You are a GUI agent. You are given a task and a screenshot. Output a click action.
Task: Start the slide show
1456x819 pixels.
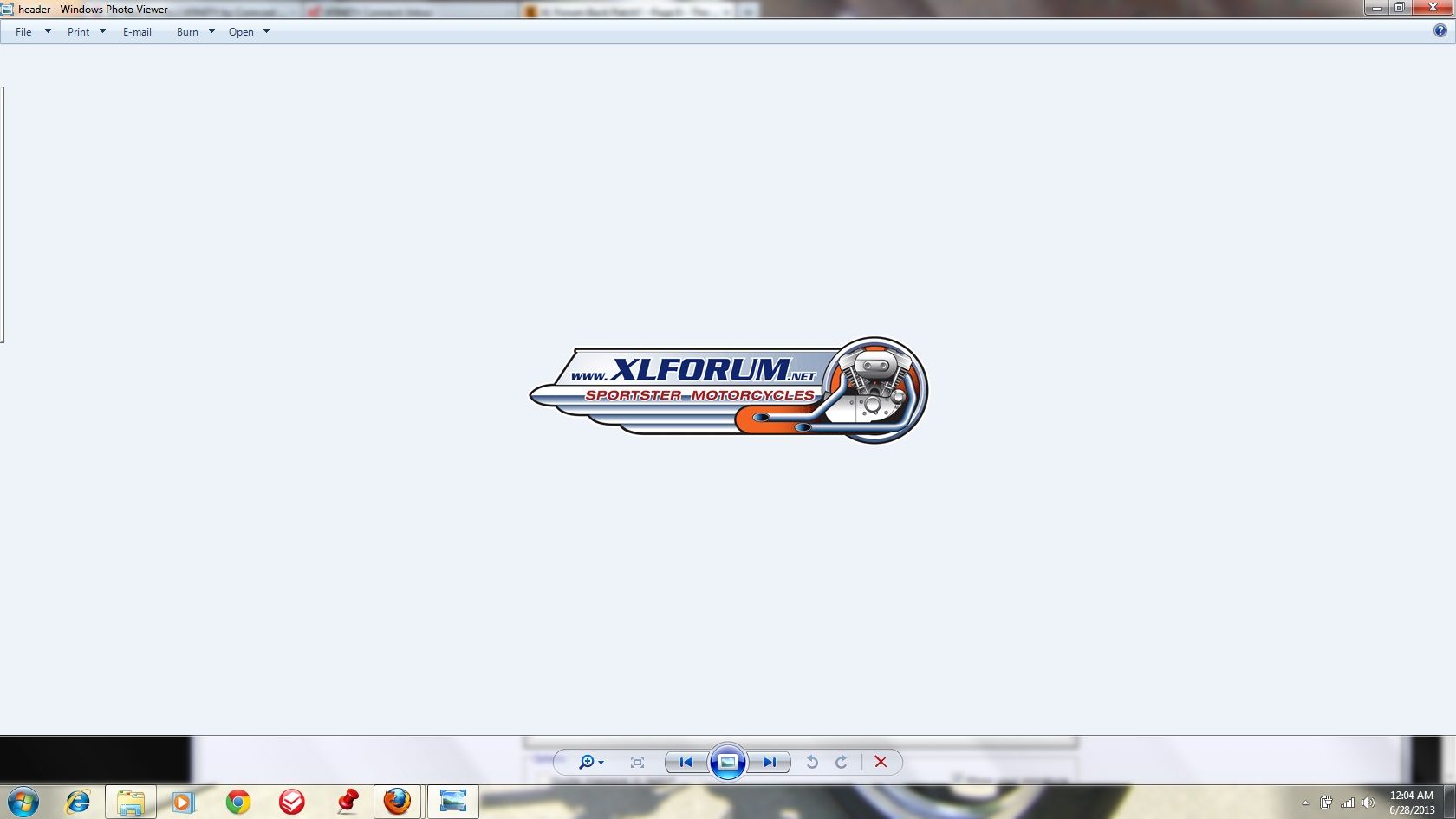click(728, 762)
